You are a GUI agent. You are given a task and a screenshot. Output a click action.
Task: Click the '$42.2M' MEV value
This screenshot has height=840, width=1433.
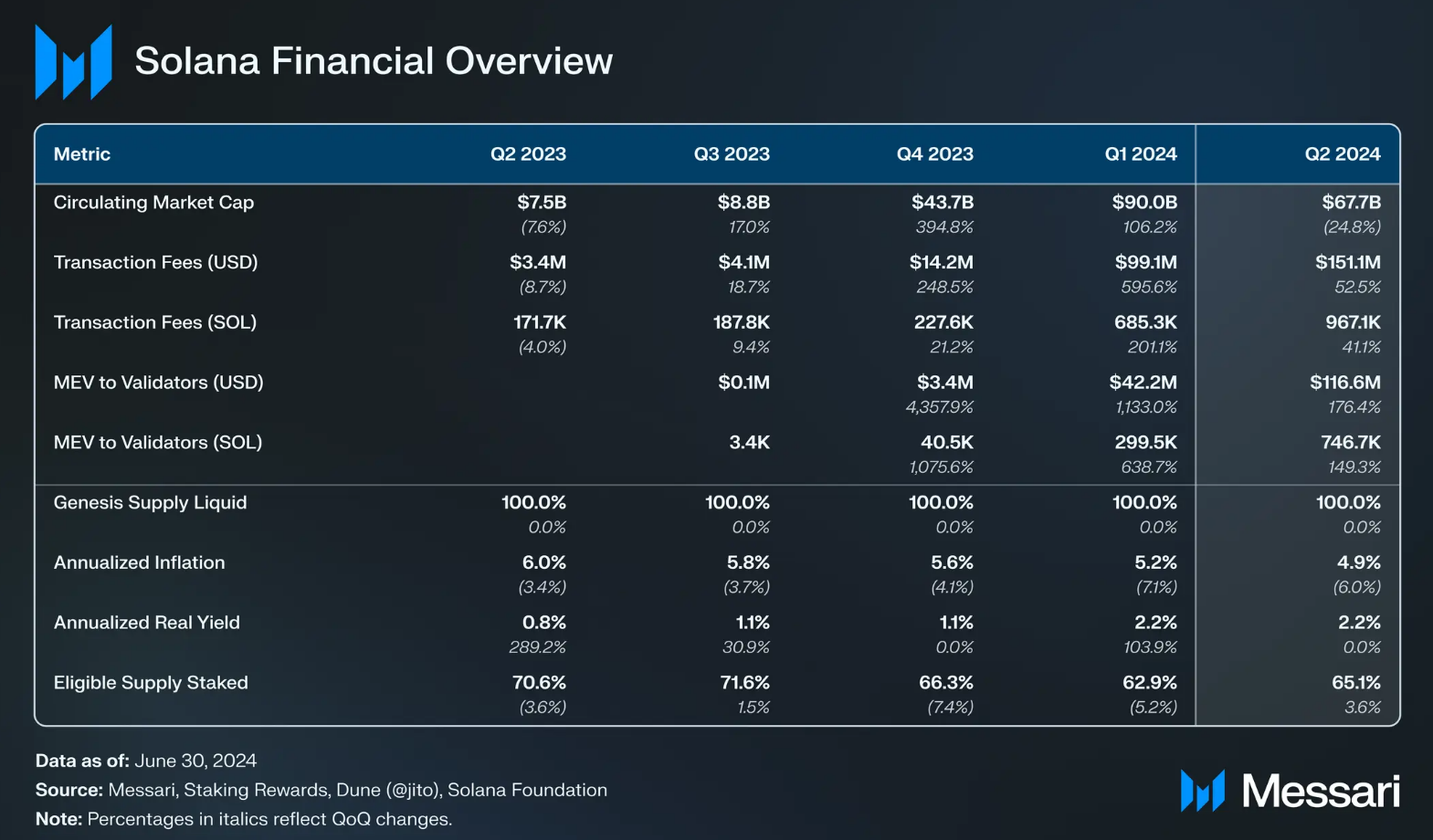point(1143,383)
